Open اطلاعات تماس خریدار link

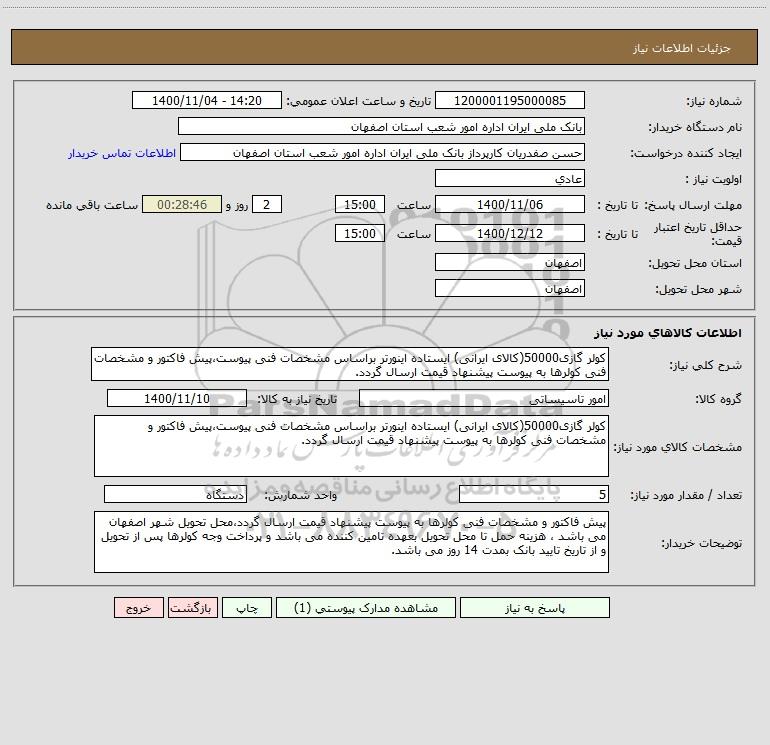click(122, 153)
